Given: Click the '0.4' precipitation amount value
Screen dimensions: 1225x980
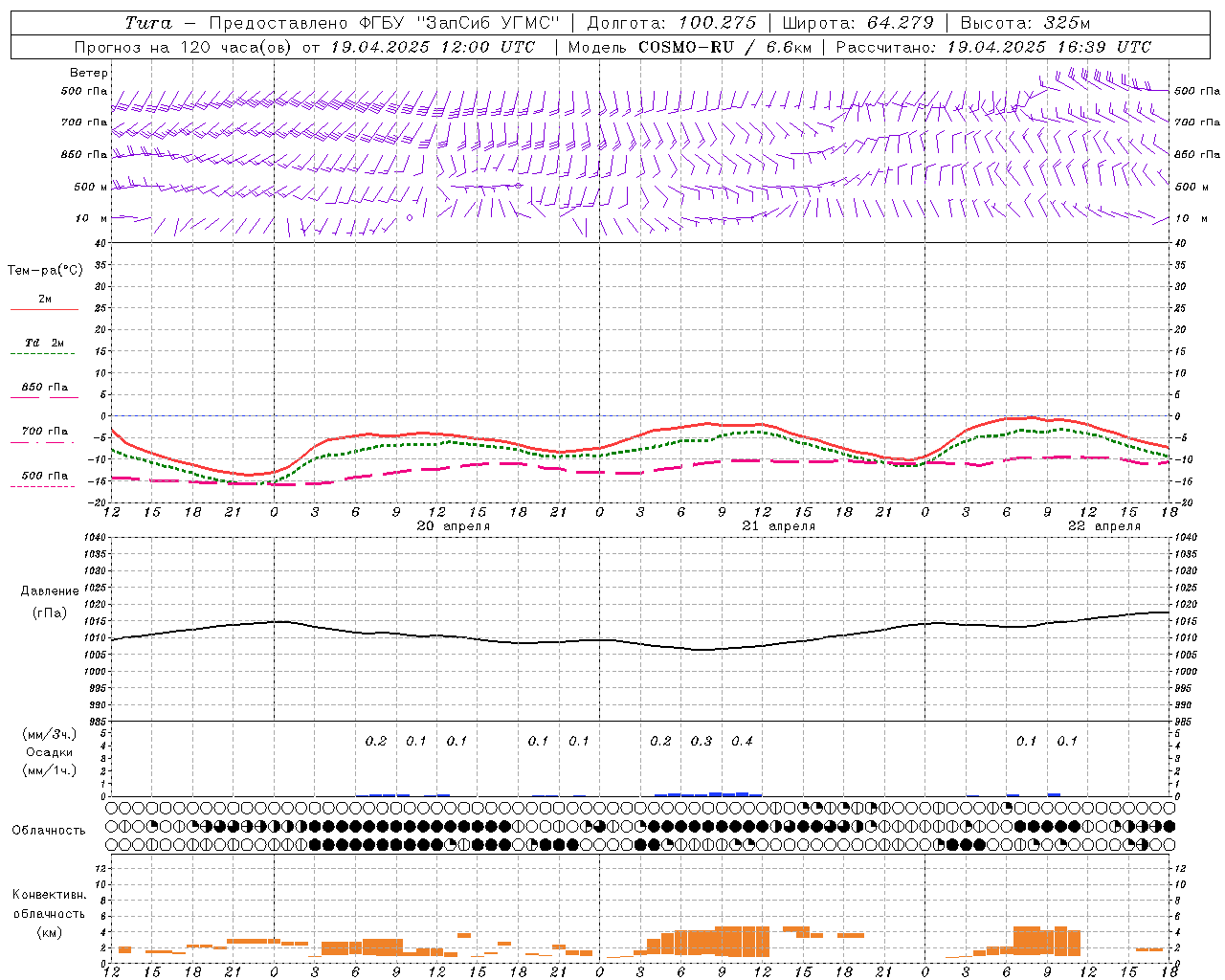Looking at the screenshot, I should coord(742,742).
